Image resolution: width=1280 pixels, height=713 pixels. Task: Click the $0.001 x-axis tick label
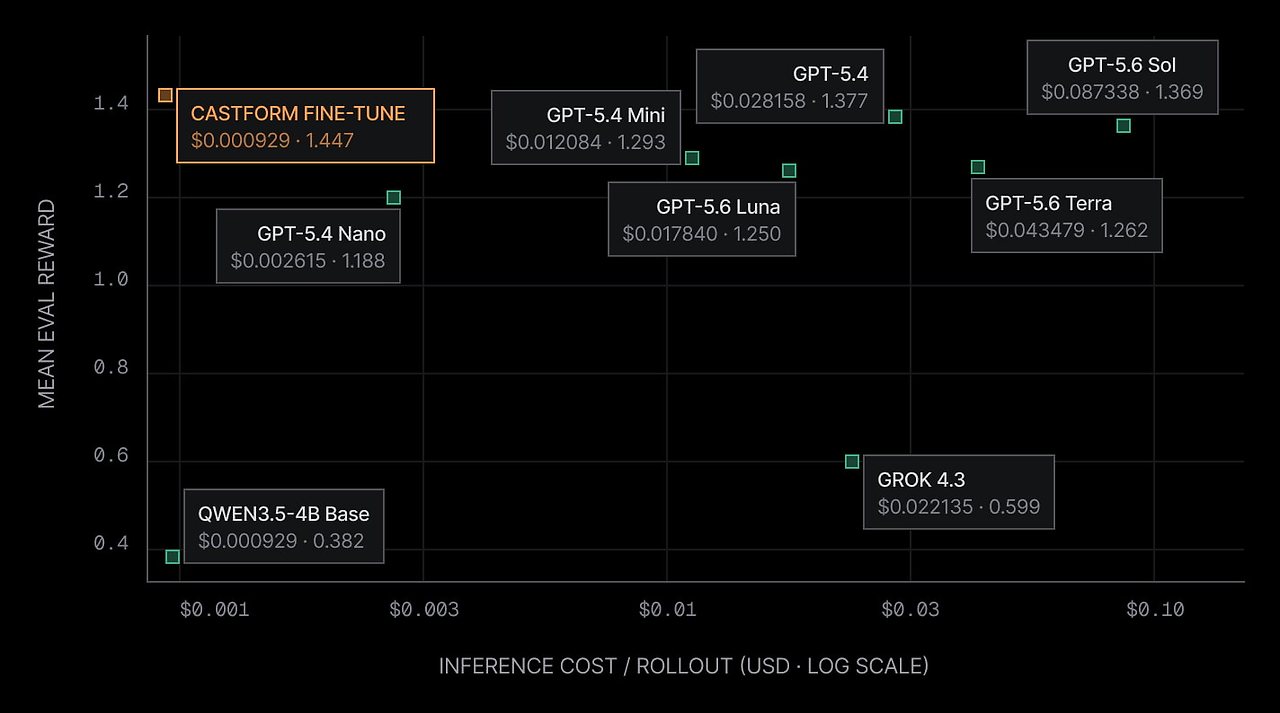(215, 609)
